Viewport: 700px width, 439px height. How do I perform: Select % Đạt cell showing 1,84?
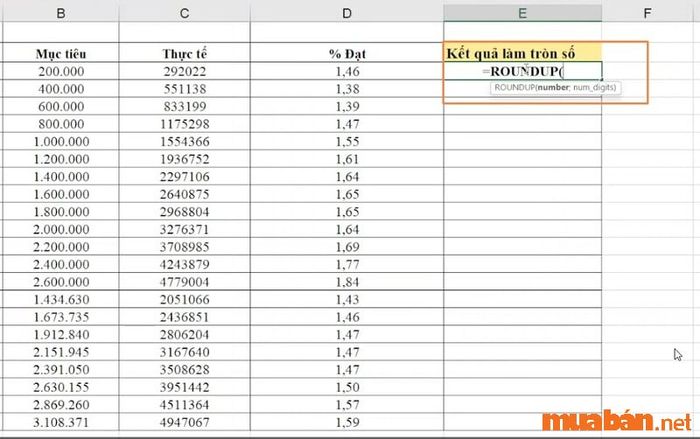pos(347,282)
